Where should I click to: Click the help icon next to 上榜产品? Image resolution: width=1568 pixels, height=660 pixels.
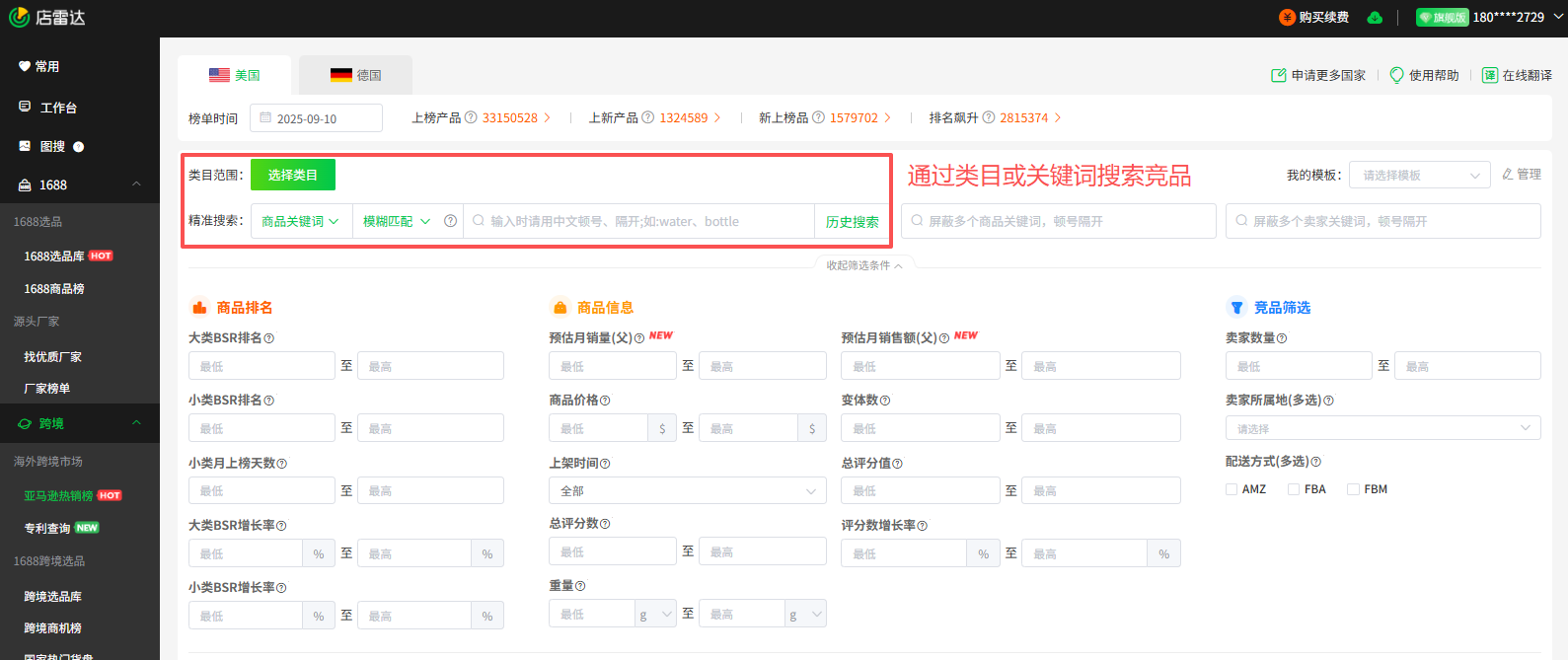pyautogui.click(x=471, y=117)
